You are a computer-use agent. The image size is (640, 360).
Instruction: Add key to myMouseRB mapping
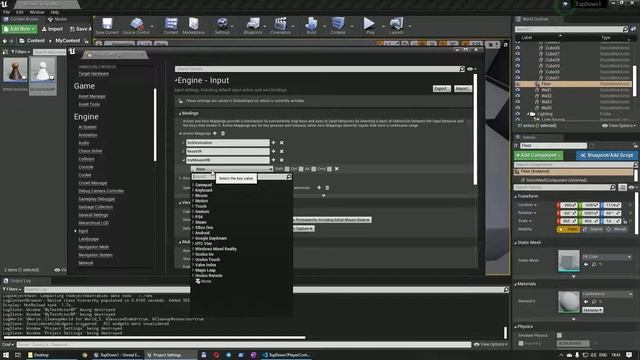coord(273,160)
